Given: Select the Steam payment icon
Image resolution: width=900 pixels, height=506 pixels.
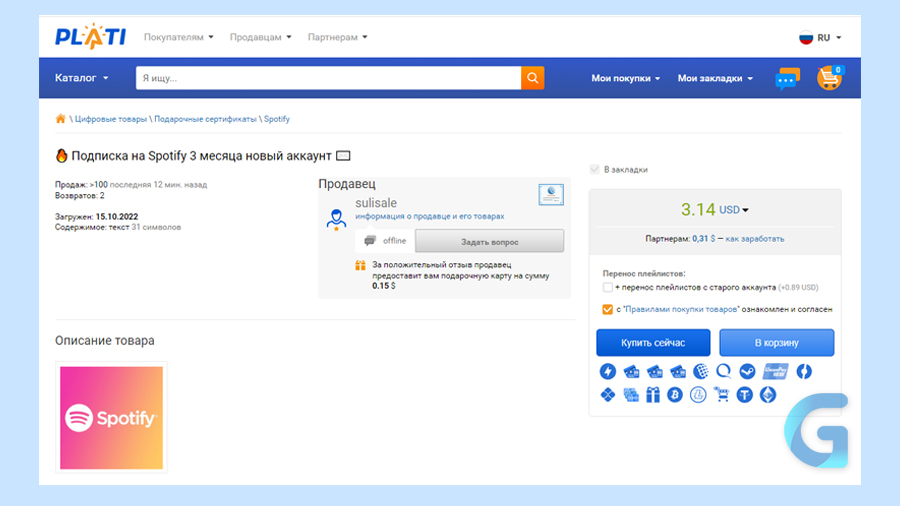Looking at the screenshot, I should [x=747, y=372].
